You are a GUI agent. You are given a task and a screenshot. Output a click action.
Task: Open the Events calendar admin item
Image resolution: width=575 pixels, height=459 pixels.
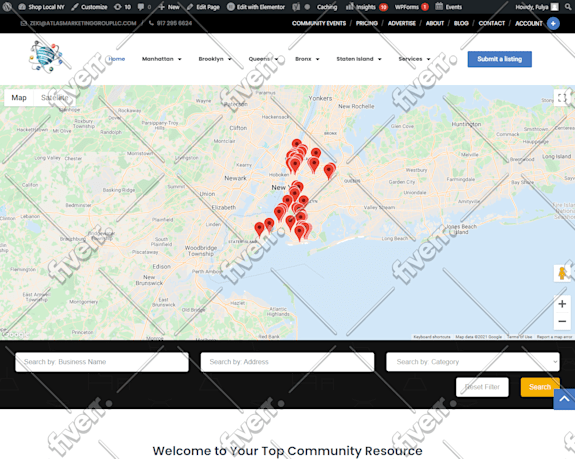[448, 7]
